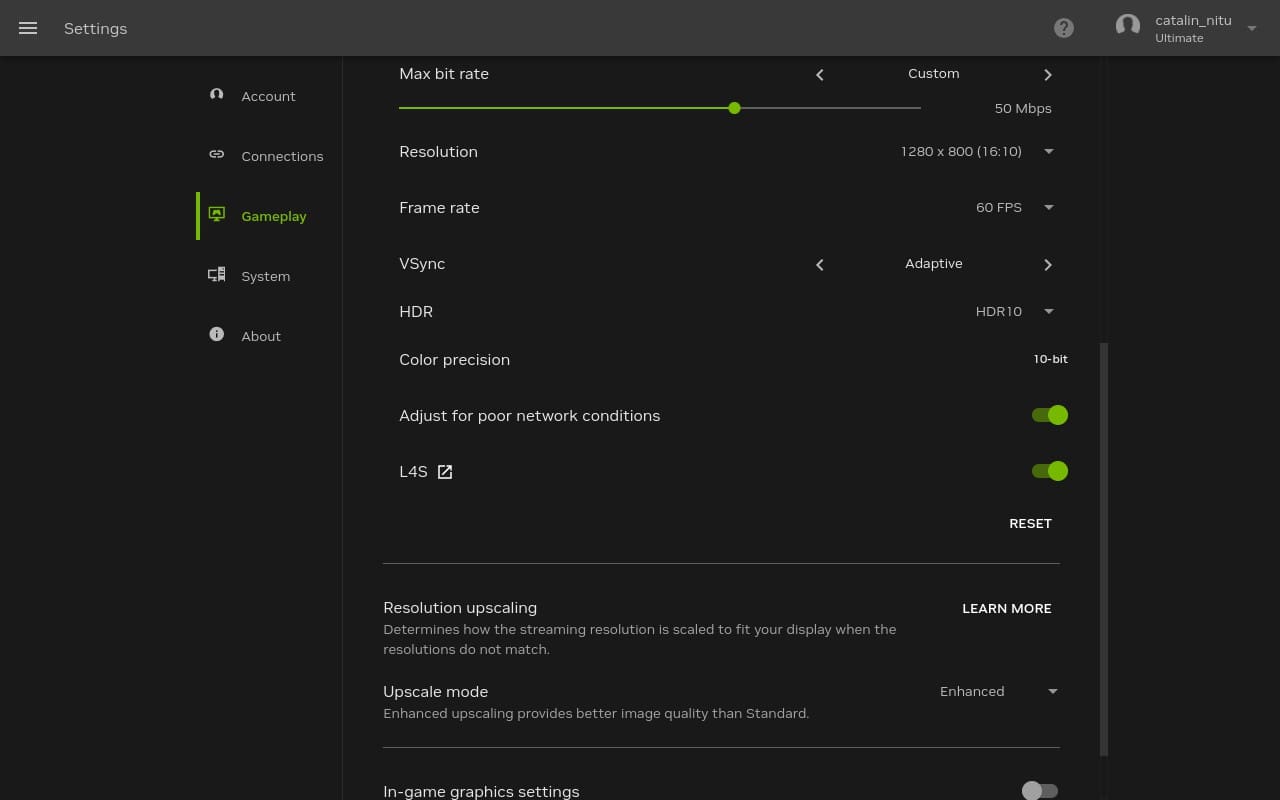
Task: Expand the HDR dropdown
Action: coord(1048,312)
